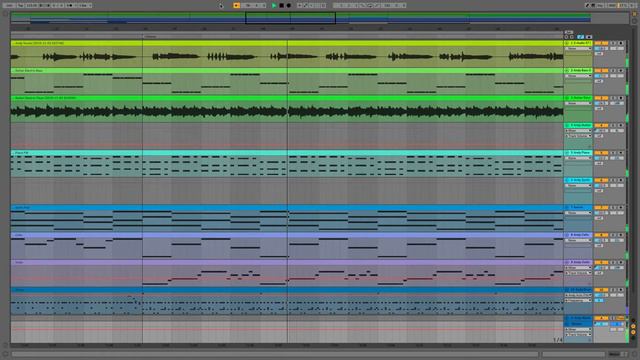Screen dimensions: 640x360
Task: Stop playback with the Stop square button
Action: (282, 5)
